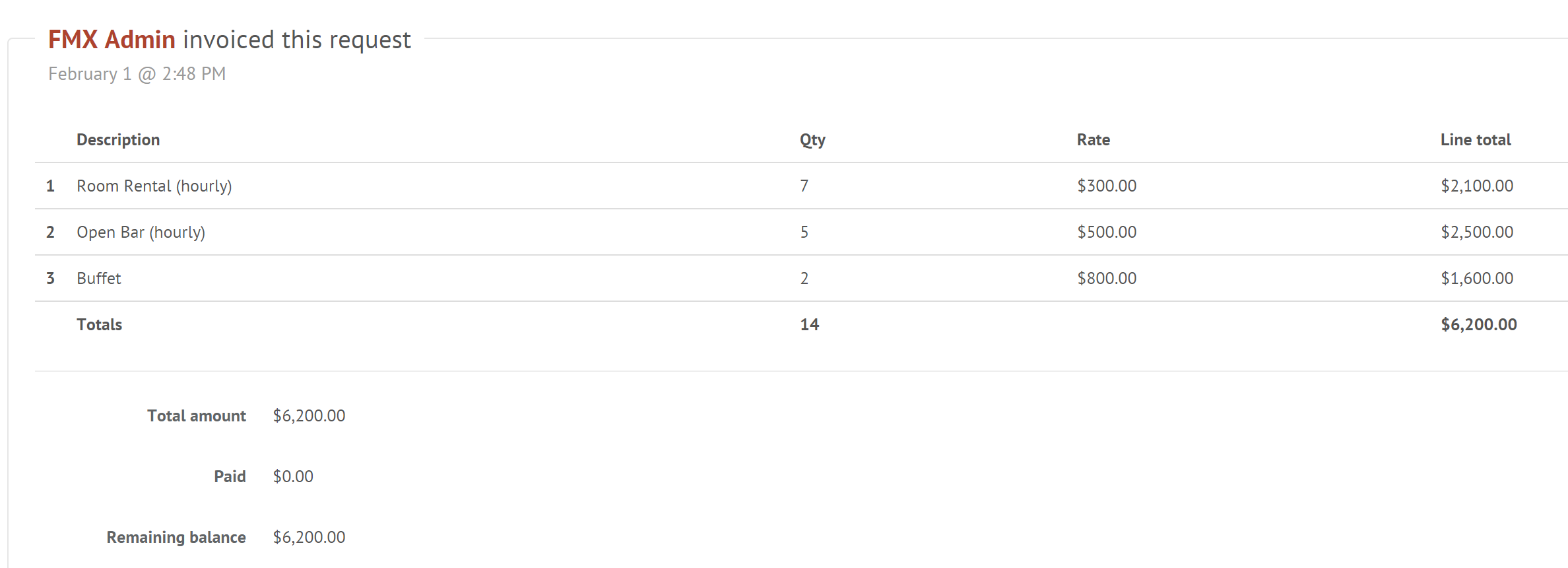Click the $2,100.00 line total
This screenshot has width=1568, height=568.
[x=1477, y=186]
